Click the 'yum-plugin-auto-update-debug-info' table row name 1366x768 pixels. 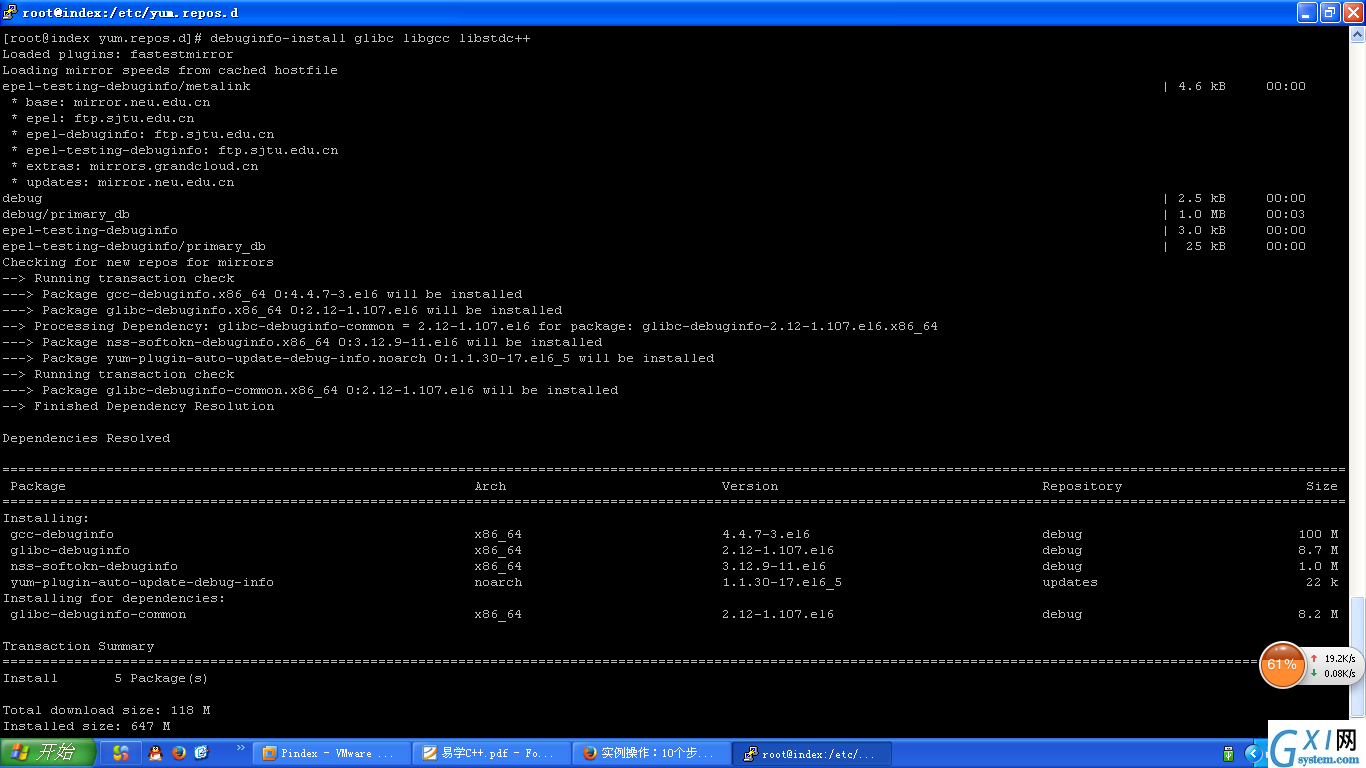[x=142, y=582]
